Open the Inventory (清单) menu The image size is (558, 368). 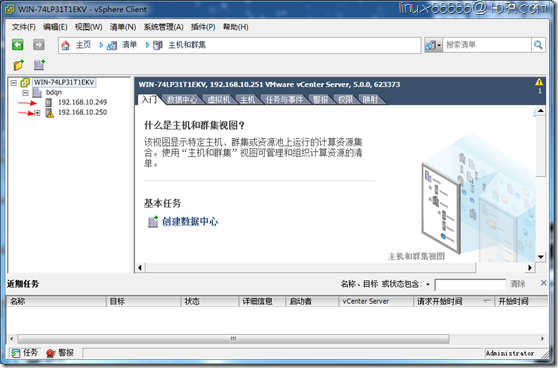123,27
